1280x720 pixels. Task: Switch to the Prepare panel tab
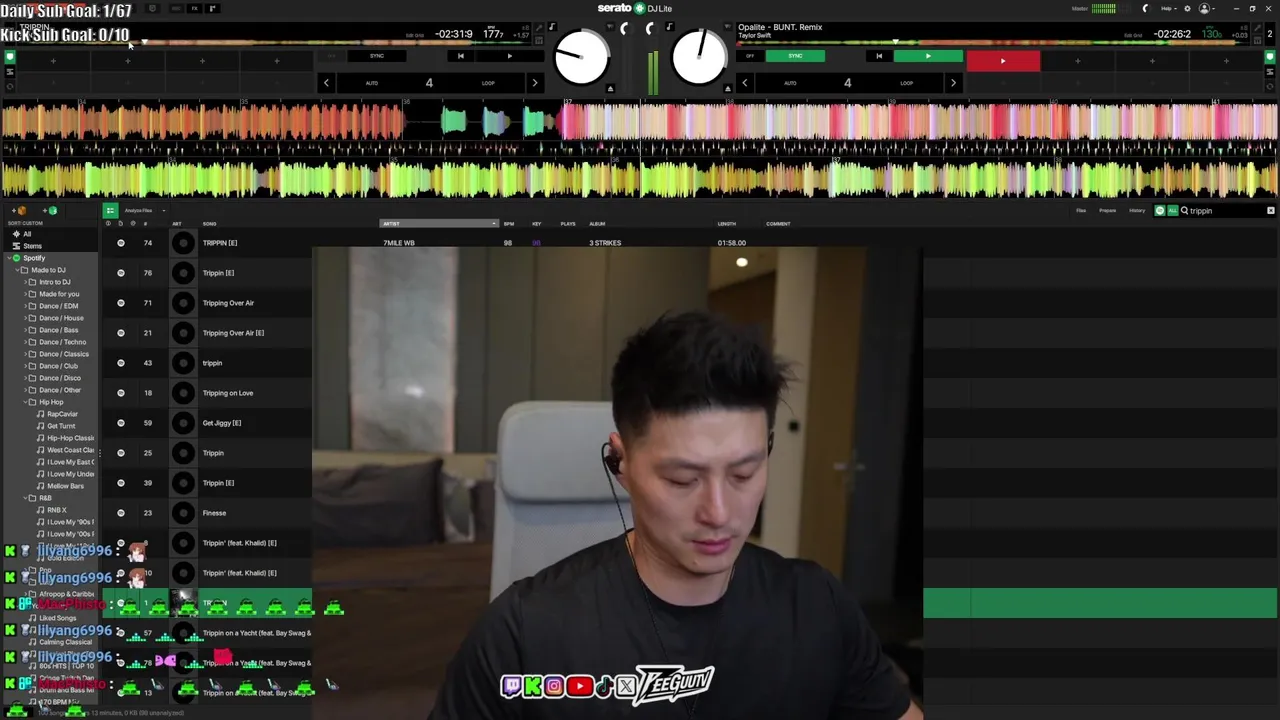click(x=1108, y=211)
